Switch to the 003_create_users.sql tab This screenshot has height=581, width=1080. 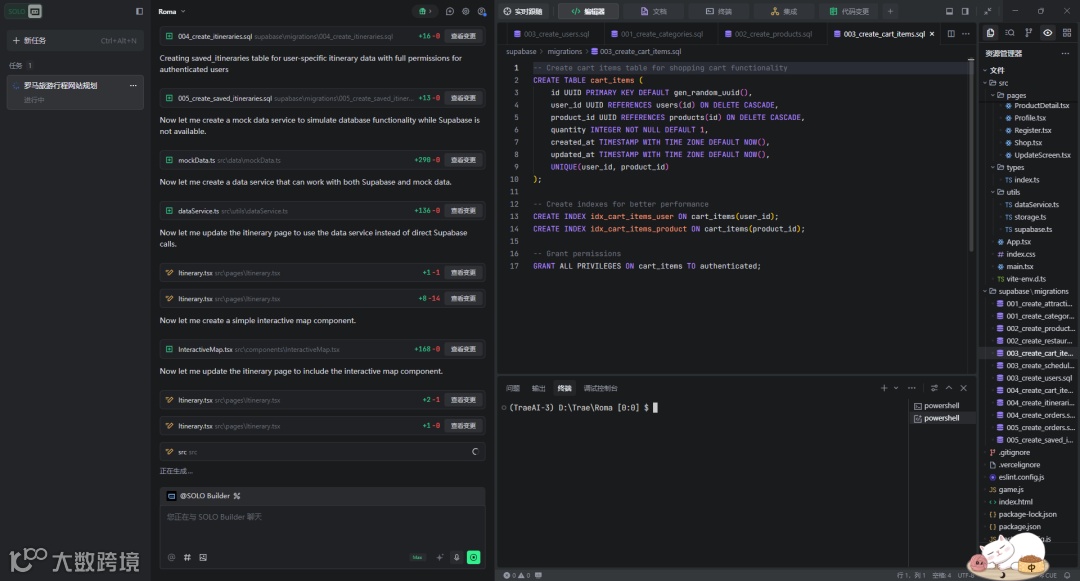[x=556, y=34]
